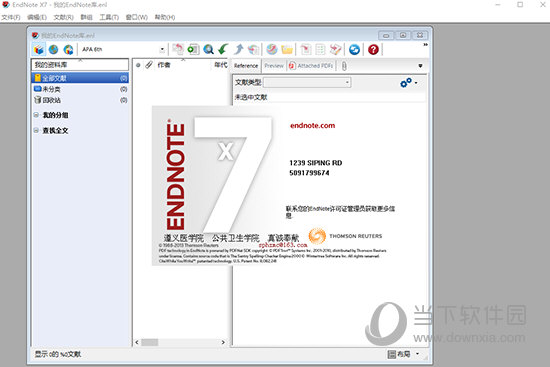Open the 工具(T) menu
The width and height of the screenshot is (550, 367).
[109, 17]
